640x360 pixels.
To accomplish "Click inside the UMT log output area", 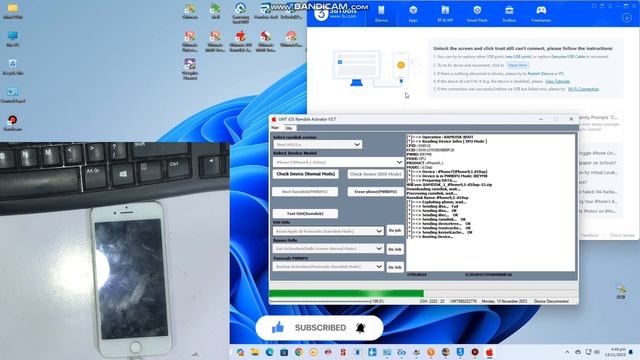I will [491, 202].
